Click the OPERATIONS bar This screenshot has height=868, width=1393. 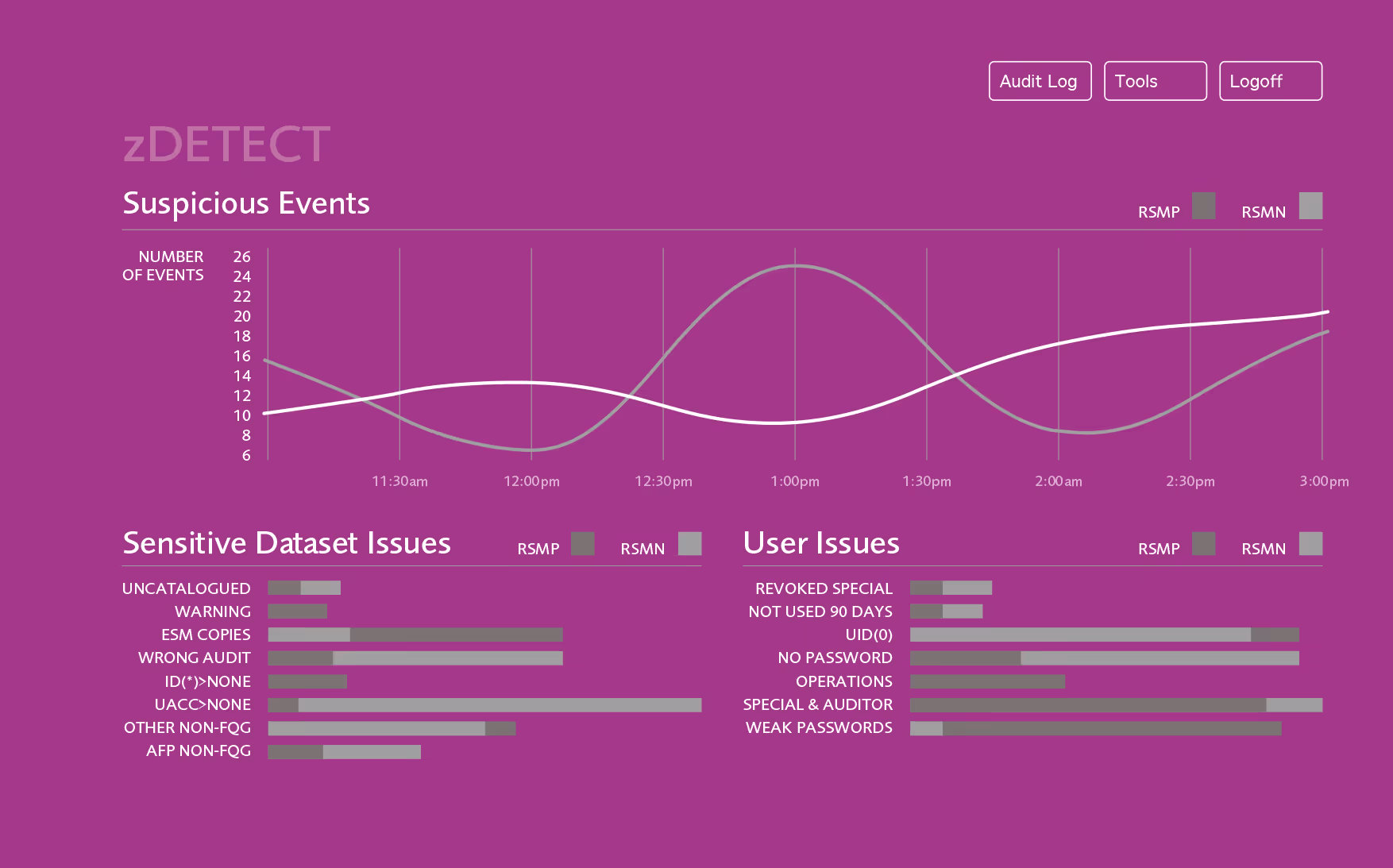[987, 681]
